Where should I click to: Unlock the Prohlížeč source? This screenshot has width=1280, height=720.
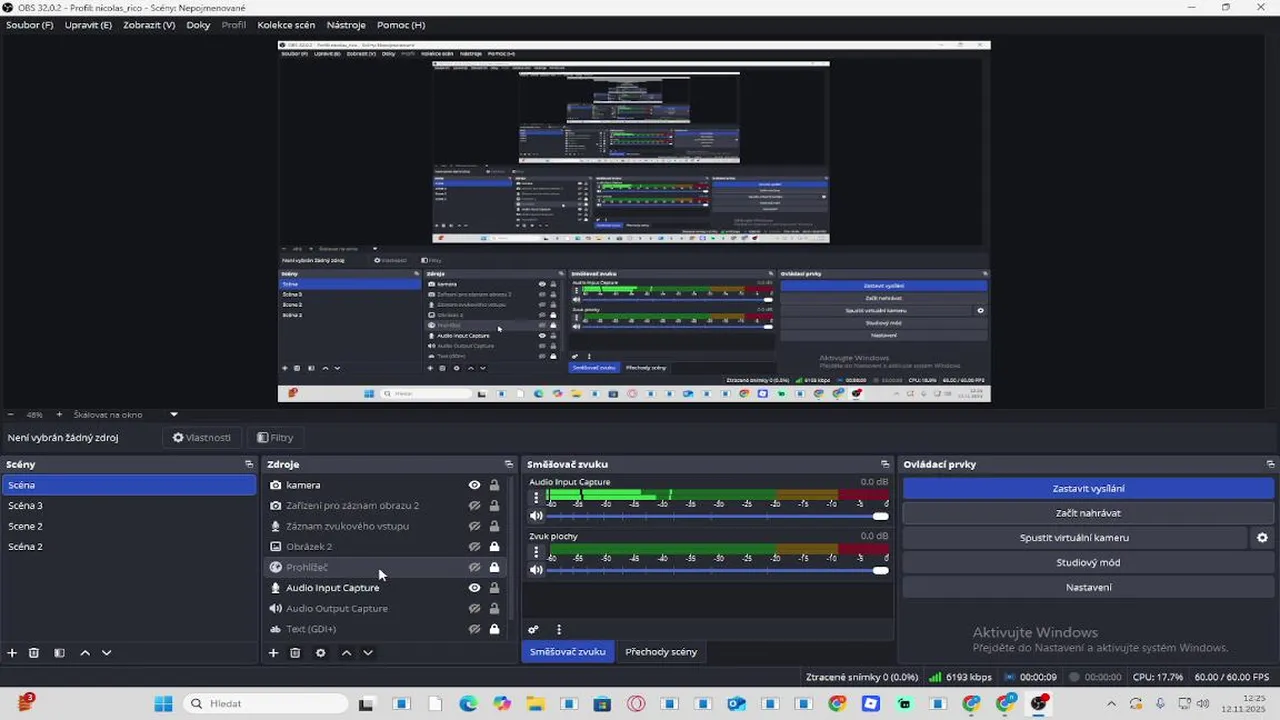tap(494, 567)
